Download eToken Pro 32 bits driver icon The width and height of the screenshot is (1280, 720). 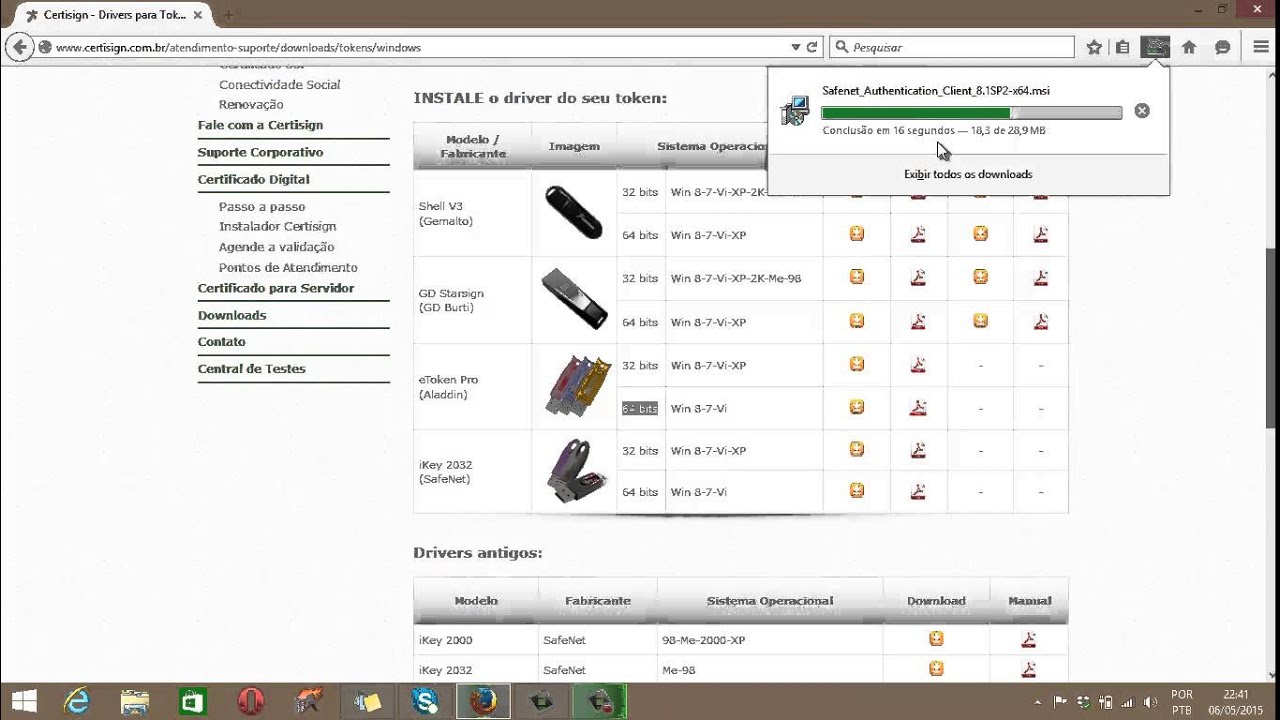[x=857, y=364]
